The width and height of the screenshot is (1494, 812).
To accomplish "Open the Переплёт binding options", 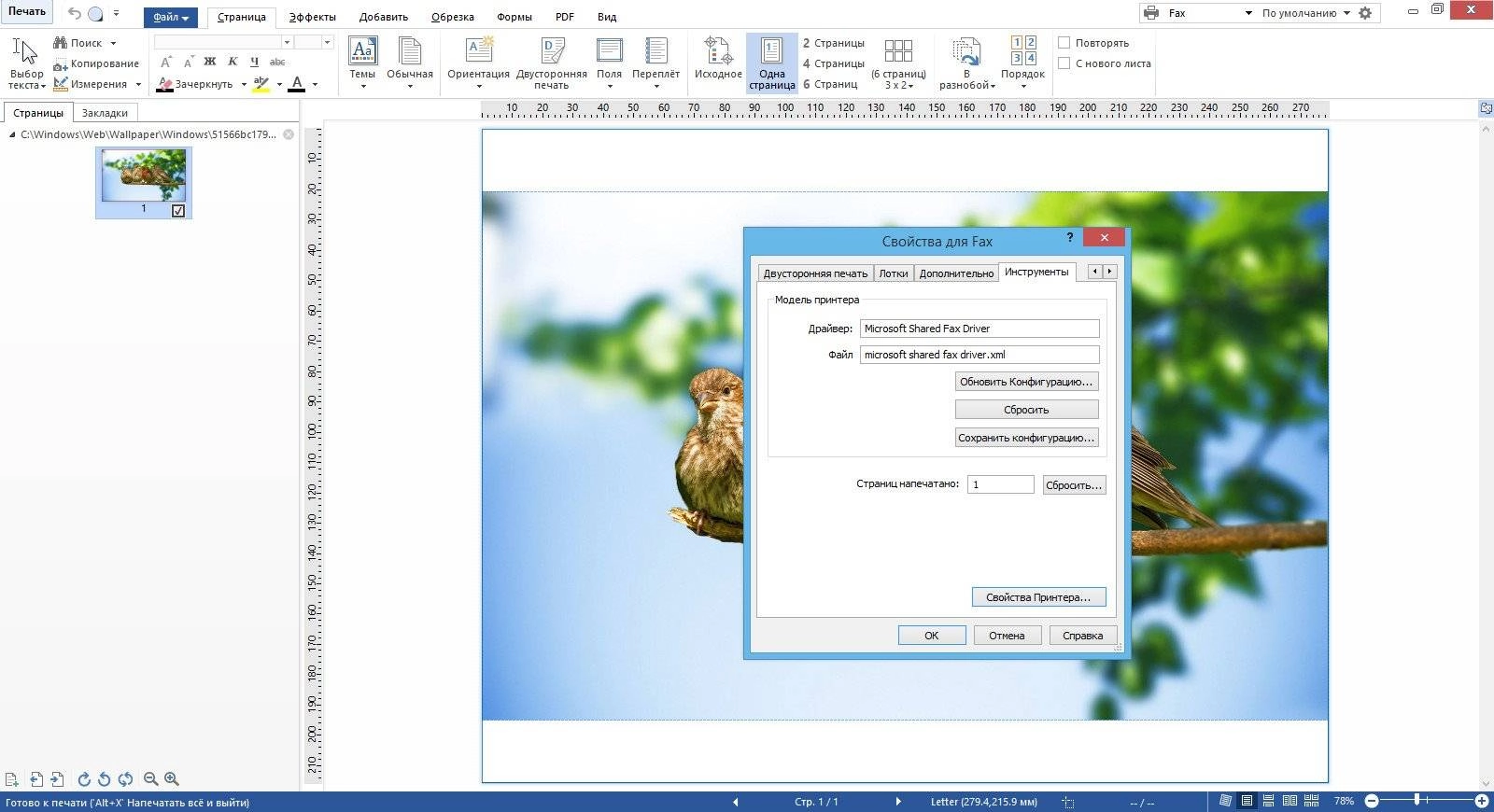I will pos(655,63).
